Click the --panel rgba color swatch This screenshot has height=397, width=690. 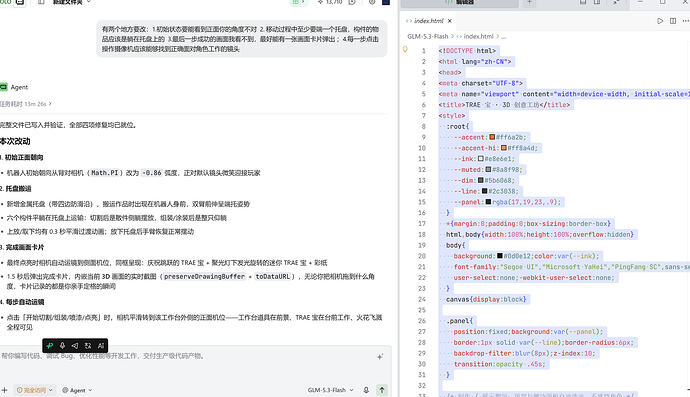488,202
